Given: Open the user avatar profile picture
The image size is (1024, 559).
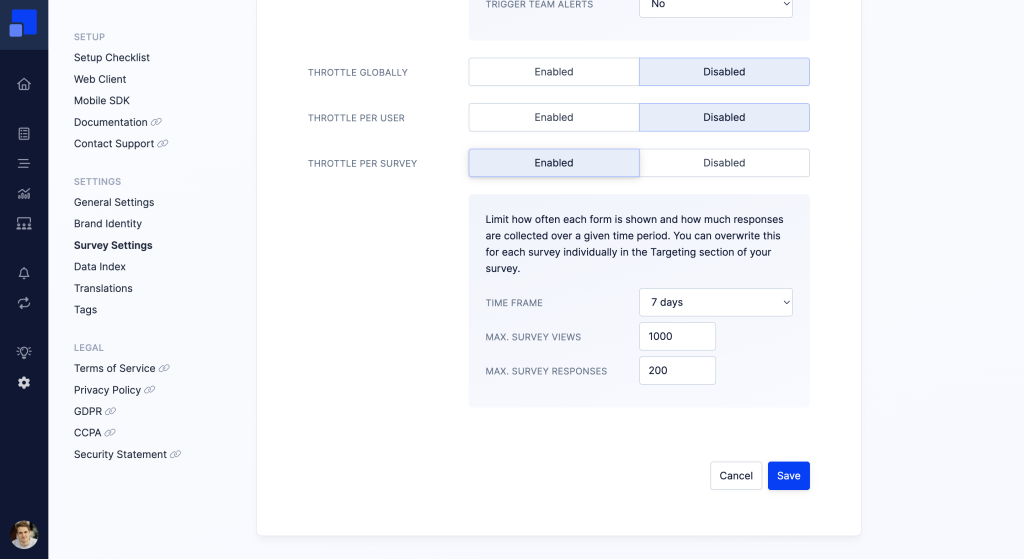Looking at the screenshot, I should 24,535.
